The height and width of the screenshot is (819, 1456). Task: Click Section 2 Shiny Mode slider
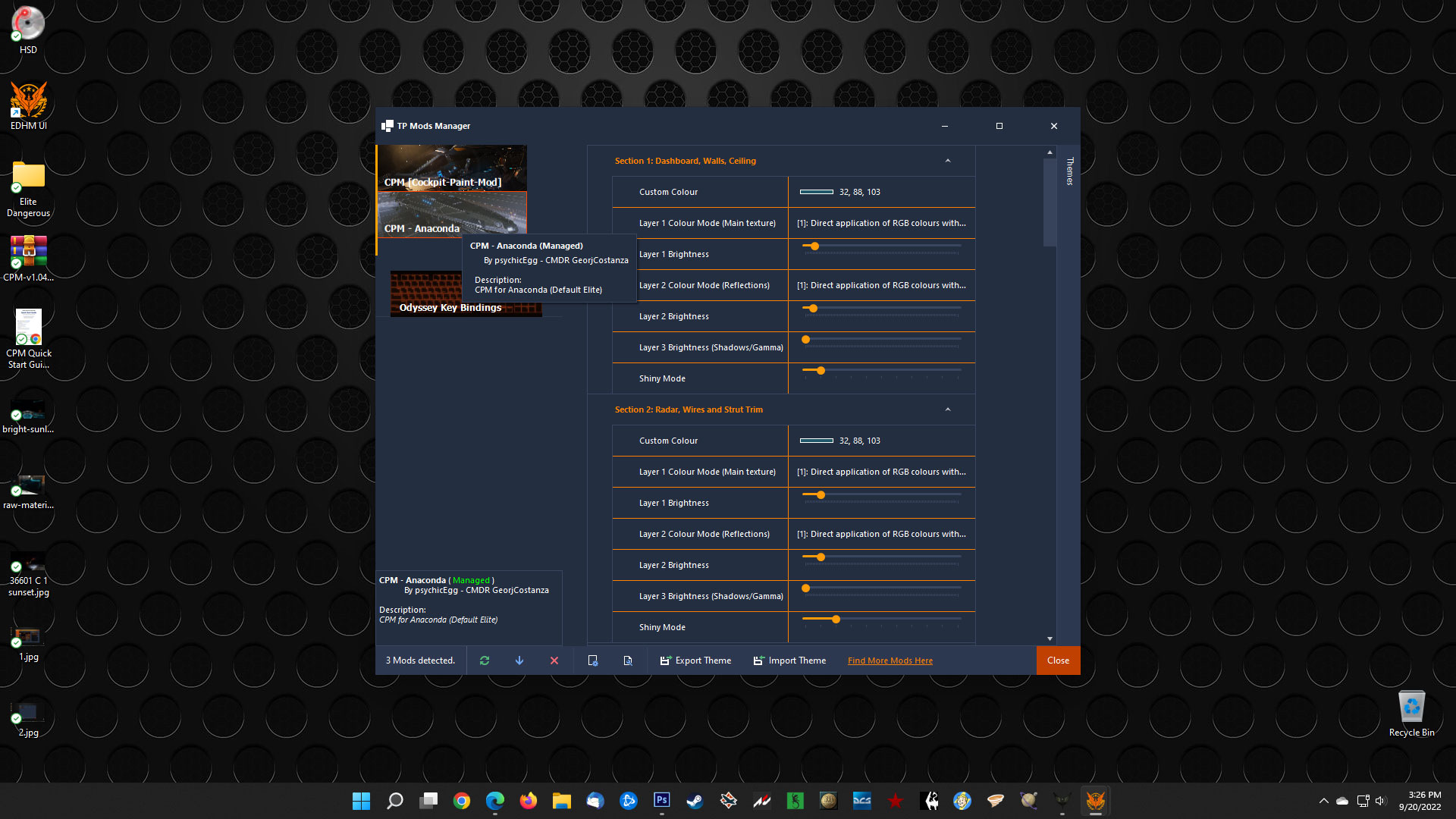point(881,620)
